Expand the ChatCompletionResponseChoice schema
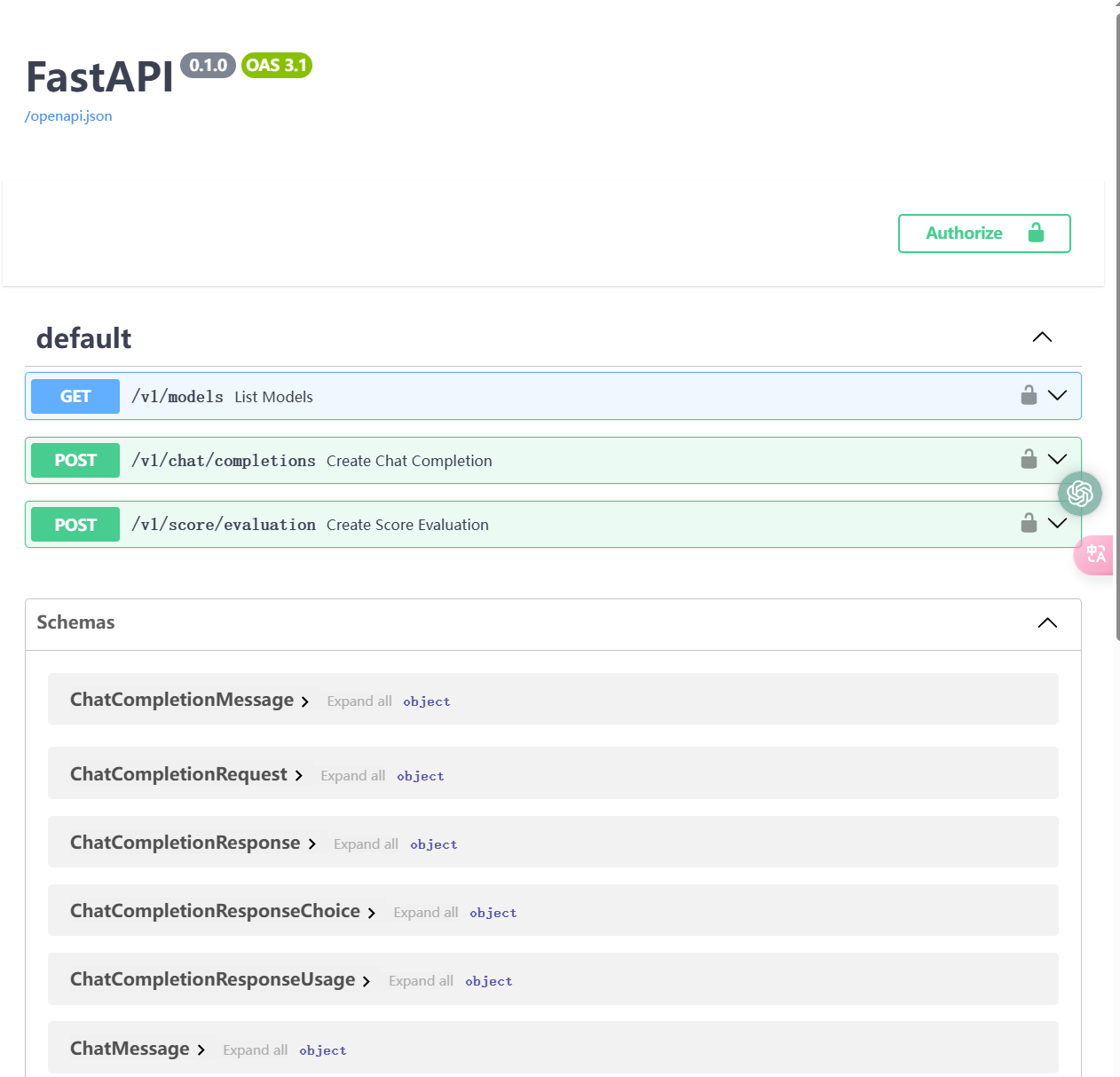Screen dimensions: 1120x1077 (371, 913)
